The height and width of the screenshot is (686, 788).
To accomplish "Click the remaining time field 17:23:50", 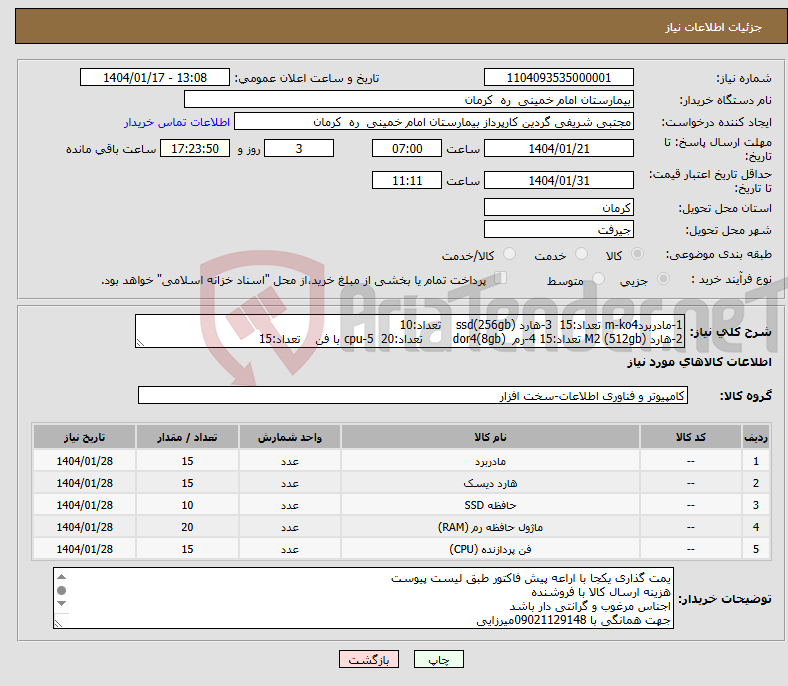I will pos(195,148).
